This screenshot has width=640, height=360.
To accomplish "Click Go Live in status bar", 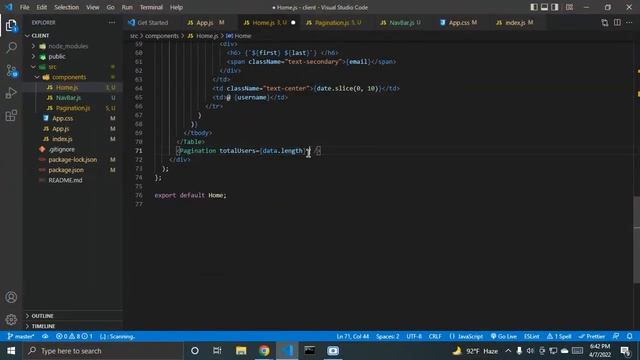I will [x=503, y=336].
